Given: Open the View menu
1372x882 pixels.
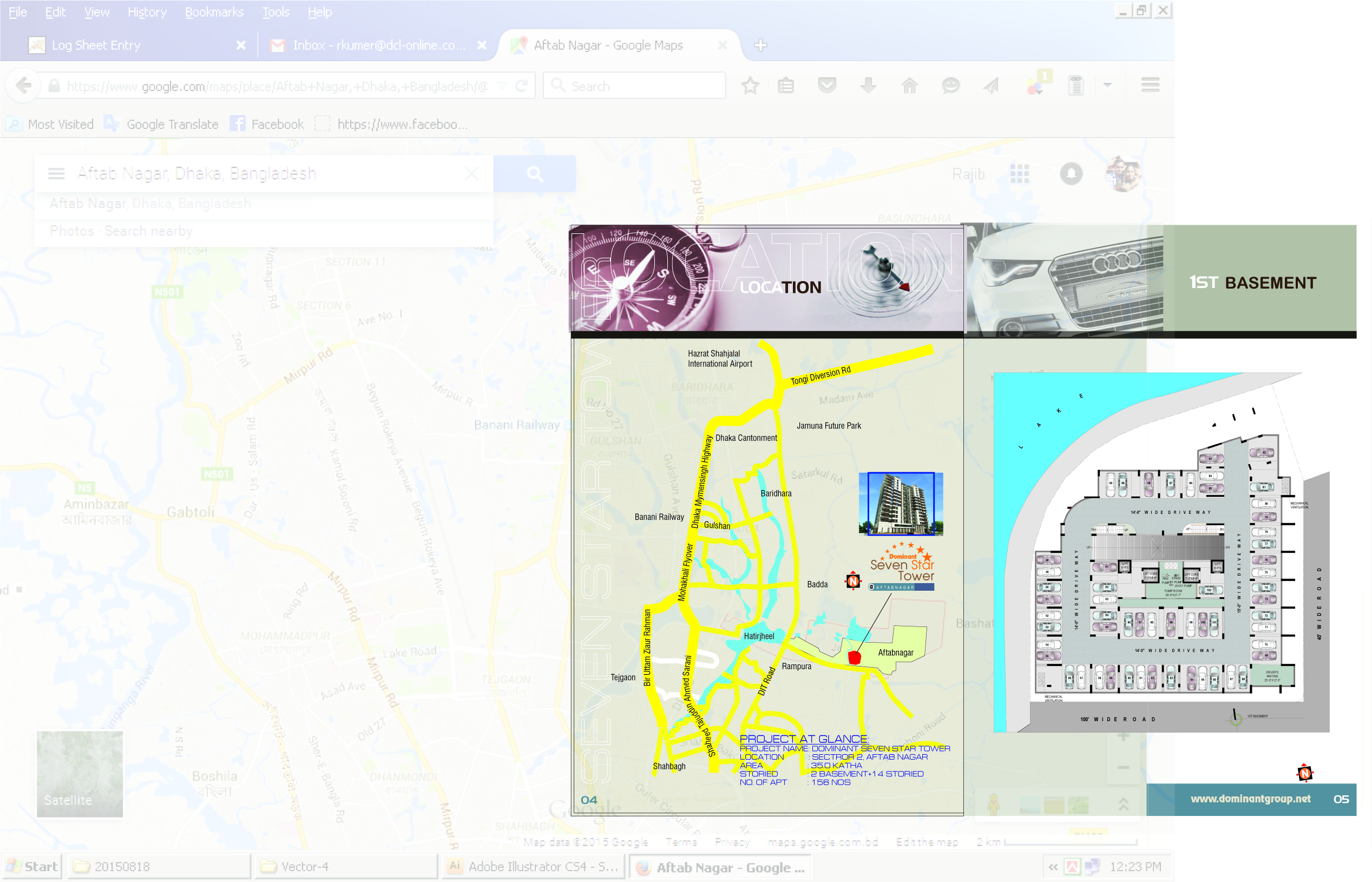Looking at the screenshot, I should click(97, 12).
